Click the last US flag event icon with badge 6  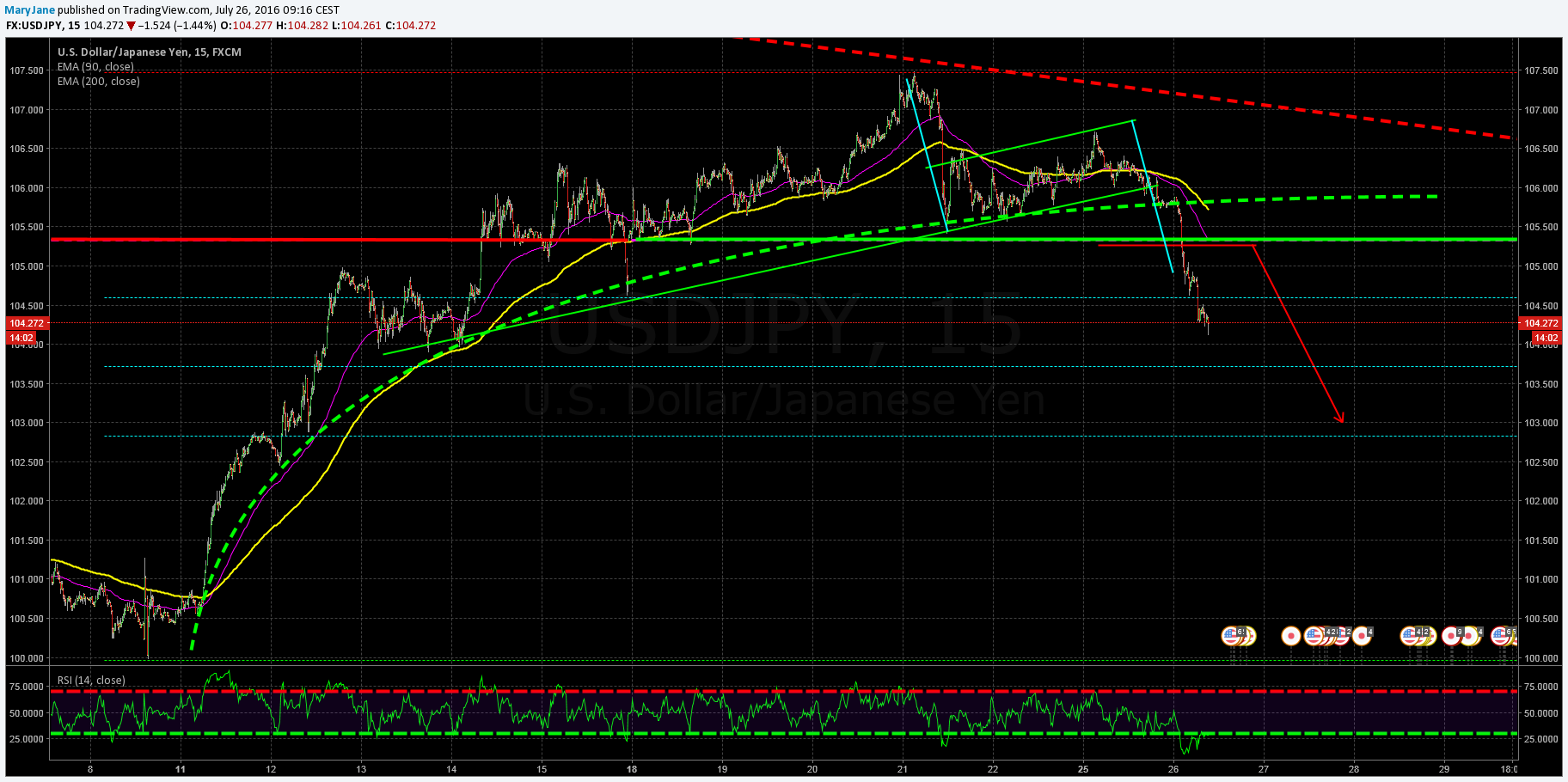point(1500,636)
